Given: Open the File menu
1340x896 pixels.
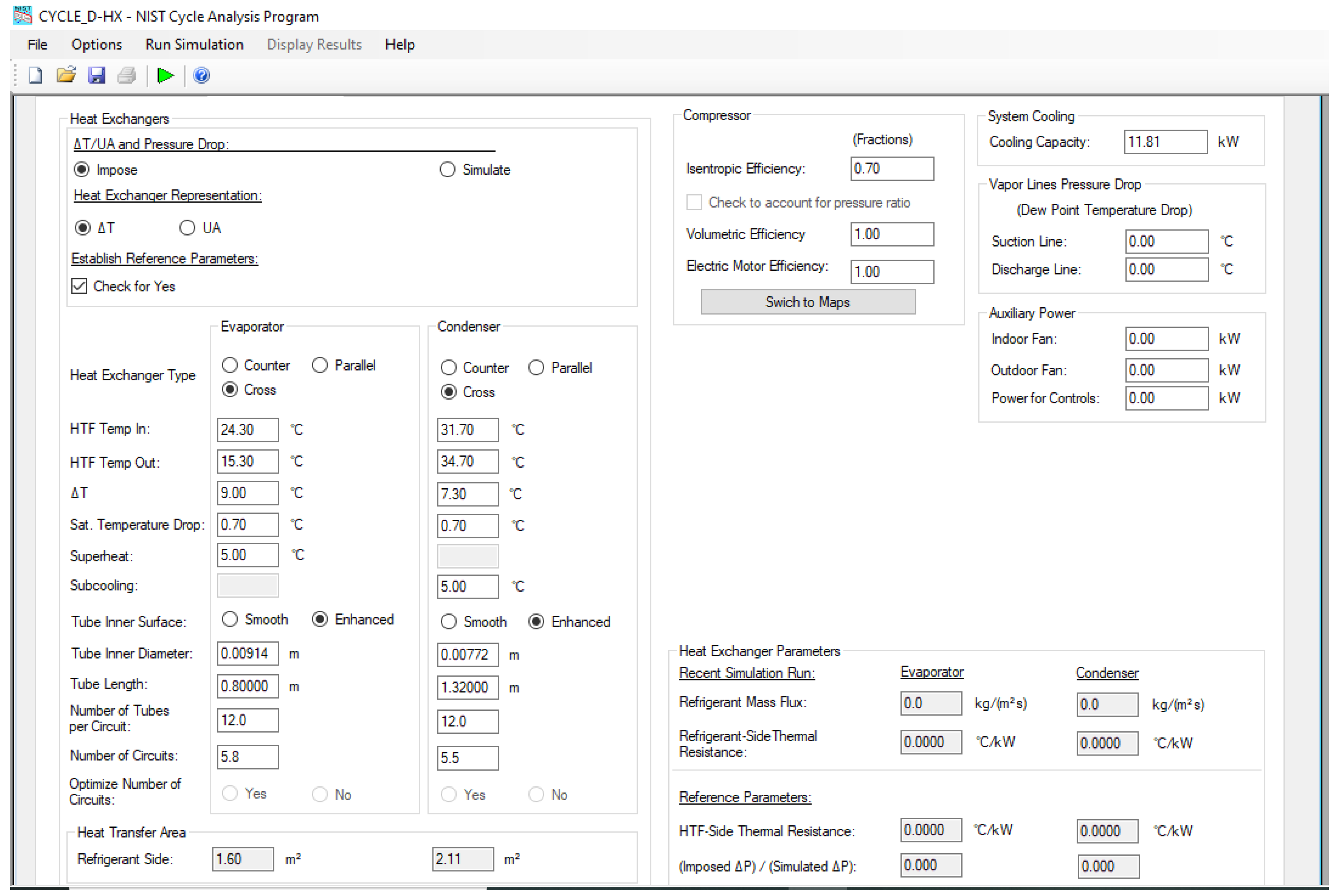Looking at the screenshot, I should 37,44.
